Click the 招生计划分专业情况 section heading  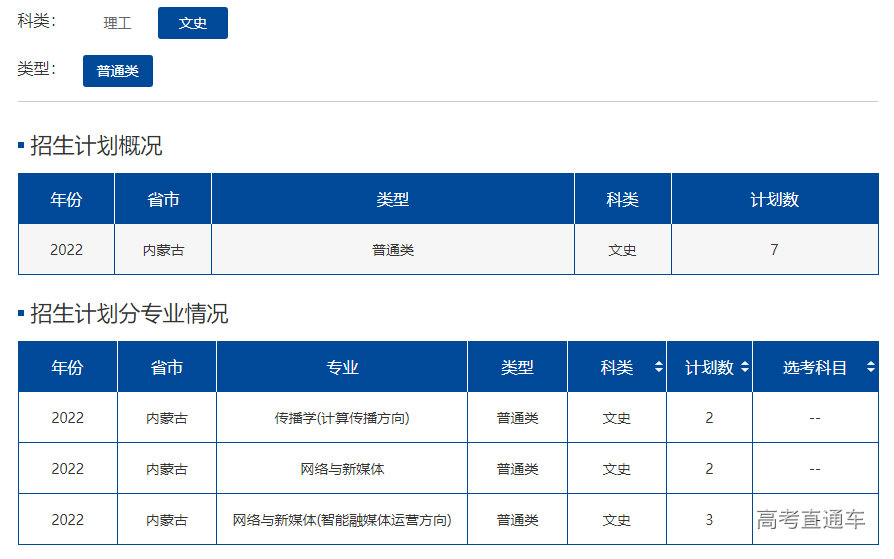[x=129, y=314]
